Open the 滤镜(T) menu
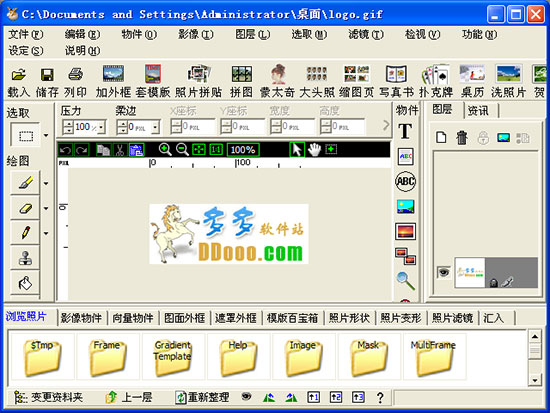 click(x=366, y=34)
